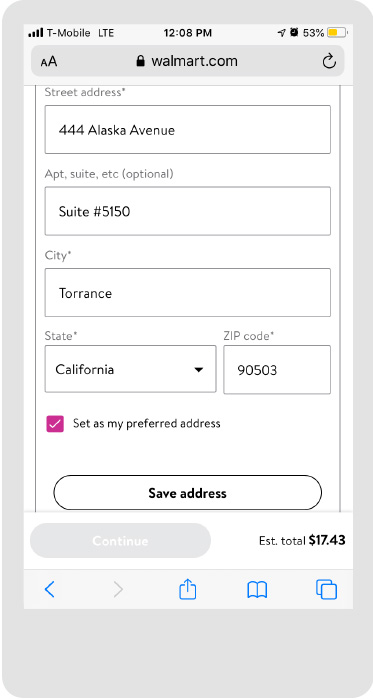Tap the walmart.com address bar
This screenshot has height=699, width=373.
coord(188,61)
